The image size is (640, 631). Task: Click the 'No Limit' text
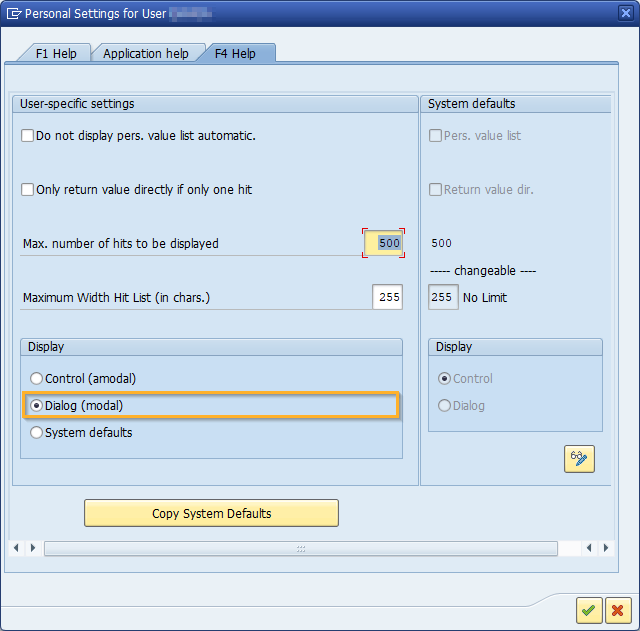tap(485, 298)
